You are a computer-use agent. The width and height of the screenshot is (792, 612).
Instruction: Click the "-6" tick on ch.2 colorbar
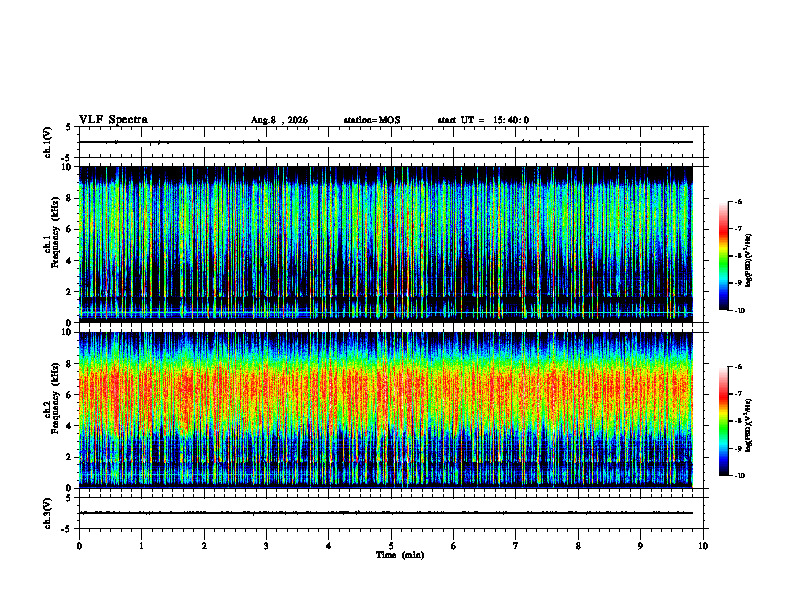738,367
